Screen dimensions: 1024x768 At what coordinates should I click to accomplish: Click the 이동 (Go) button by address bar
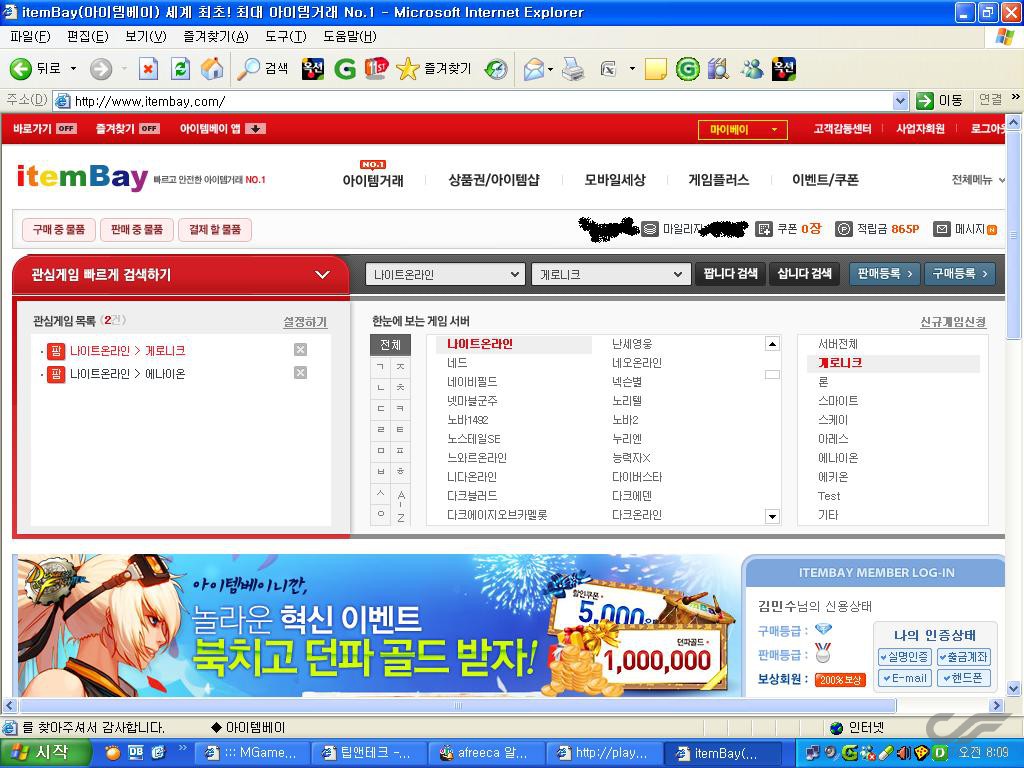[x=940, y=101]
